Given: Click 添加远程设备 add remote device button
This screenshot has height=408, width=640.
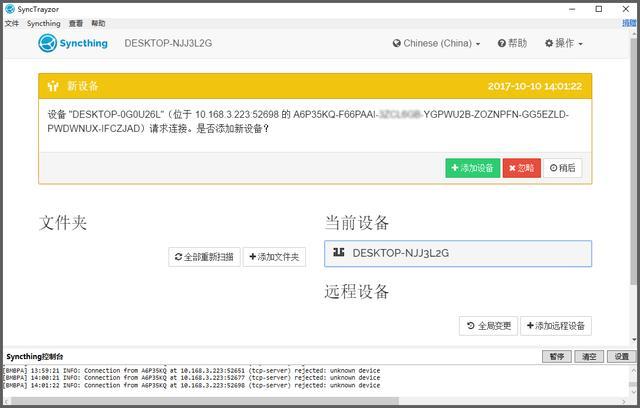Looking at the screenshot, I should [x=556, y=326].
